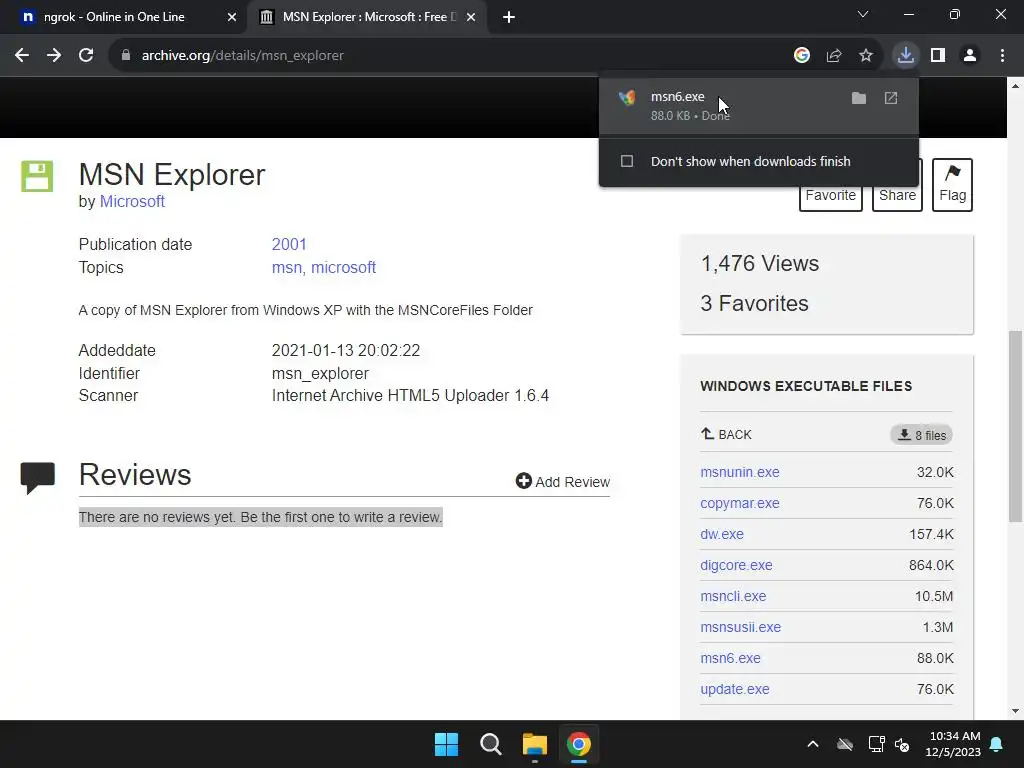Enable Don't show when downloads finish
Image resolution: width=1024 pixels, height=768 pixels.
(627, 161)
